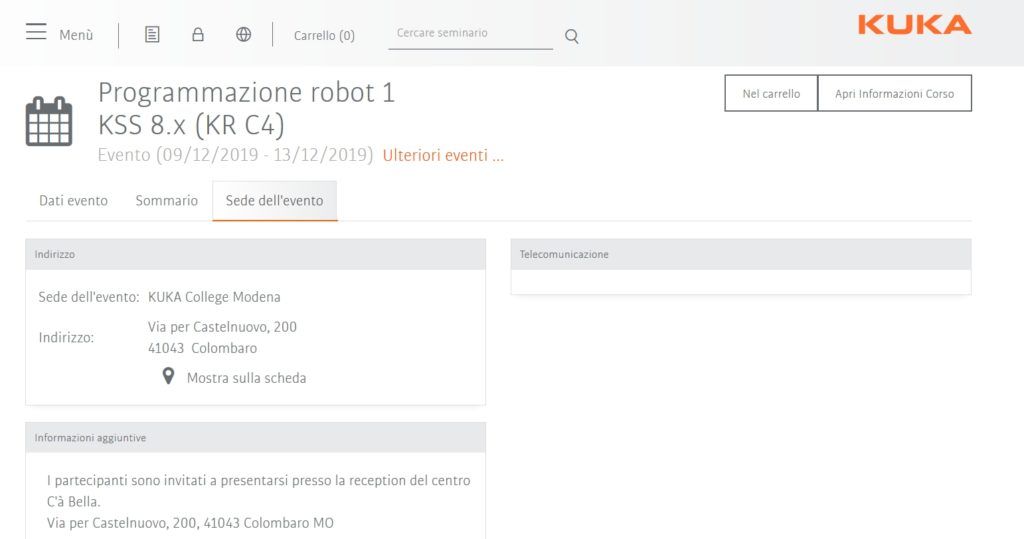Click the Menù label
The image size is (1024, 539).
pyautogui.click(x=76, y=35)
